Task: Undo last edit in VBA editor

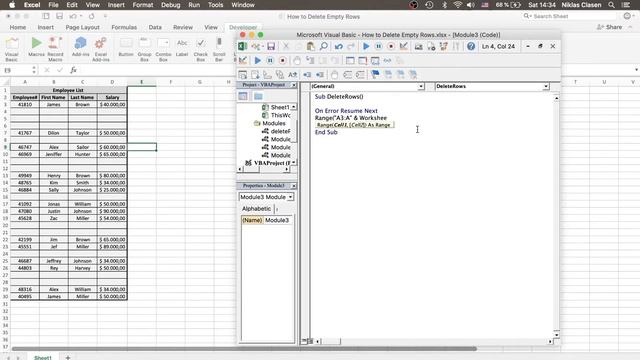Action: (338, 47)
